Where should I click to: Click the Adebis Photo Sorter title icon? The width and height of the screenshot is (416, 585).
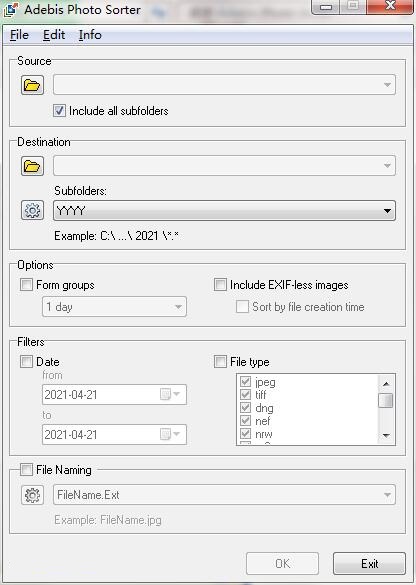[10, 10]
